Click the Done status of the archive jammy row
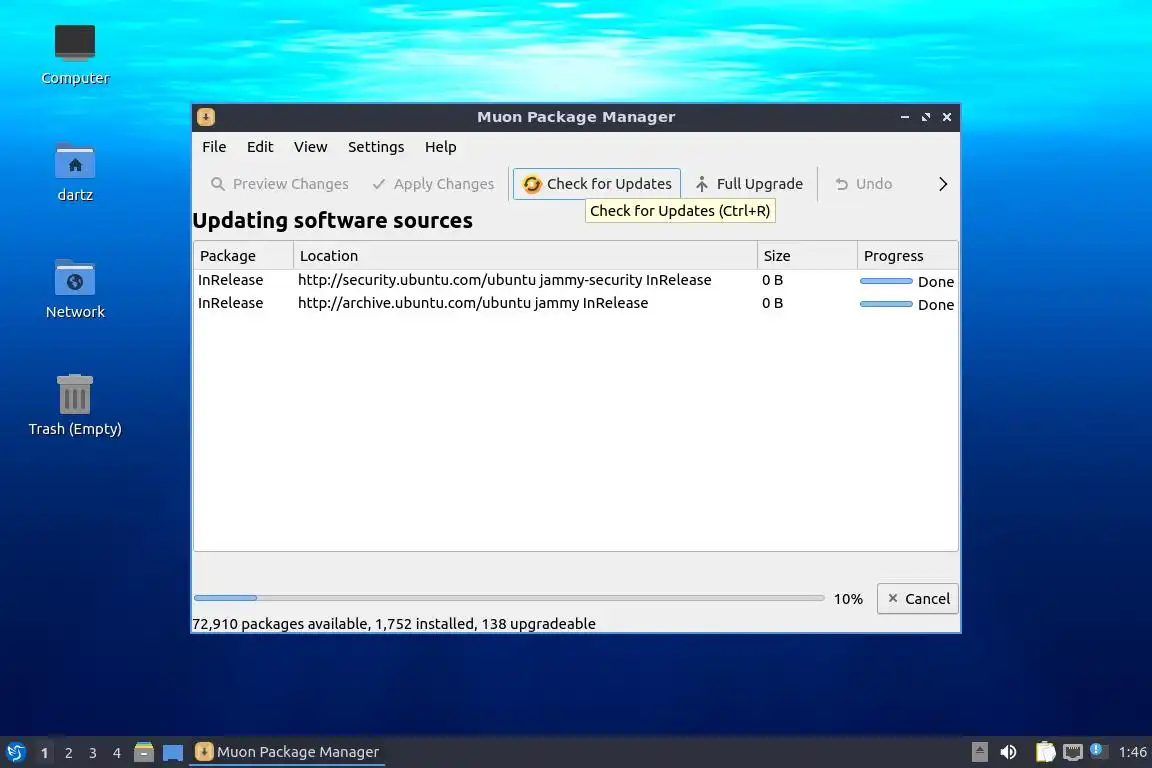 [935, 304]
